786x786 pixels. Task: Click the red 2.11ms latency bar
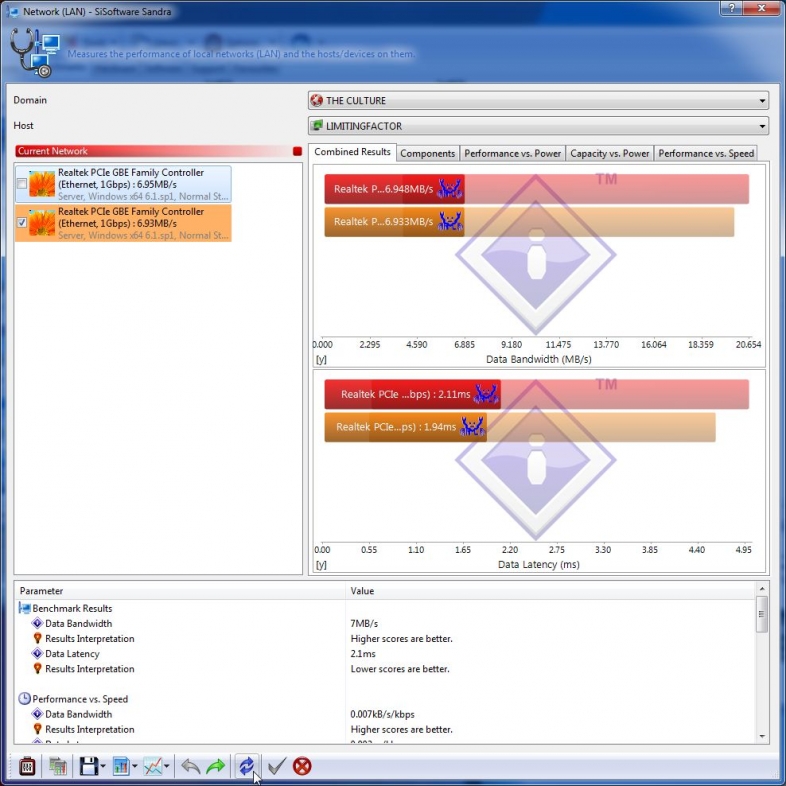412,394
